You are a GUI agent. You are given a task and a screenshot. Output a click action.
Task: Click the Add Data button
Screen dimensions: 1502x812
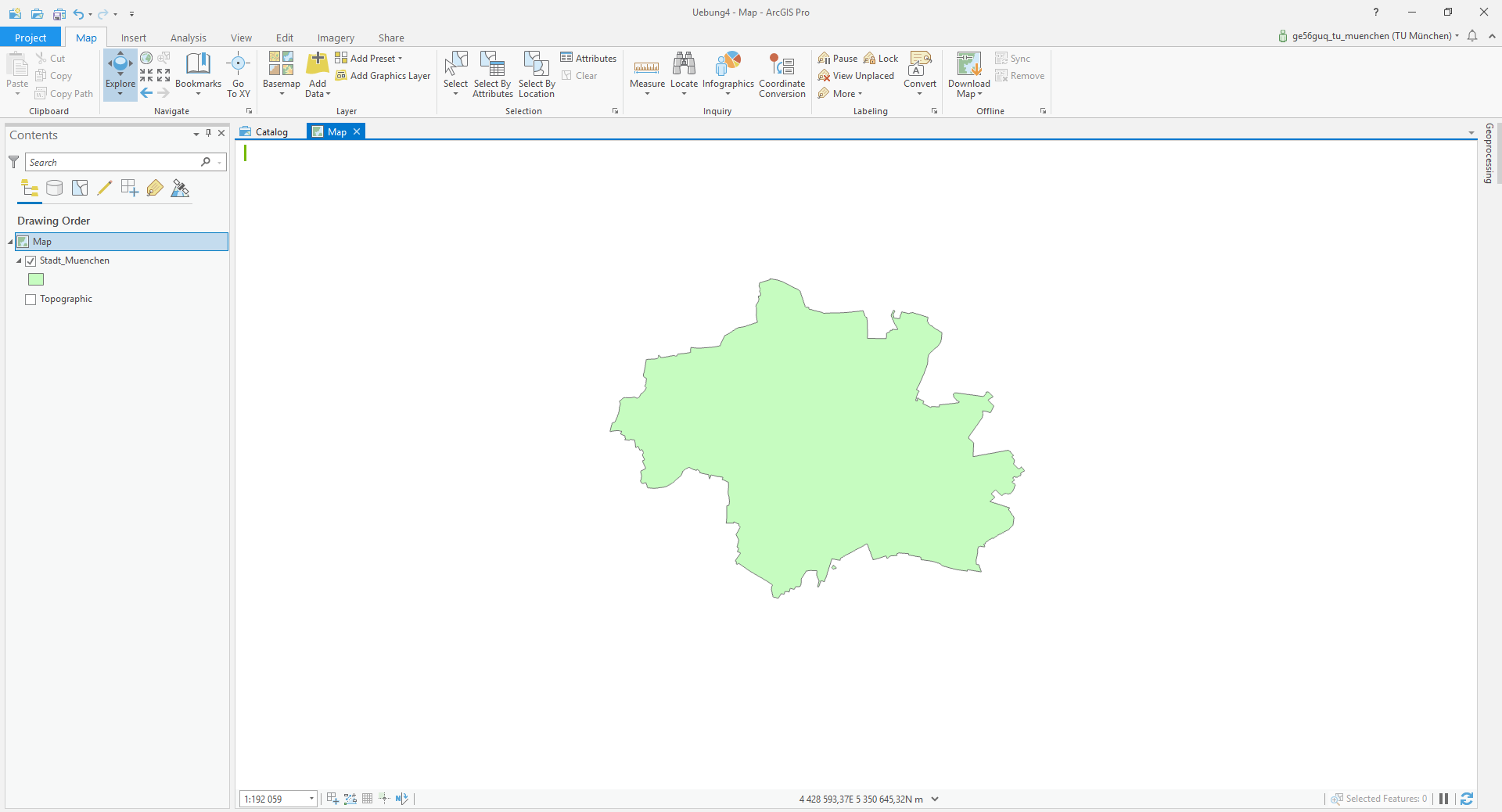(x=318, y=74)
